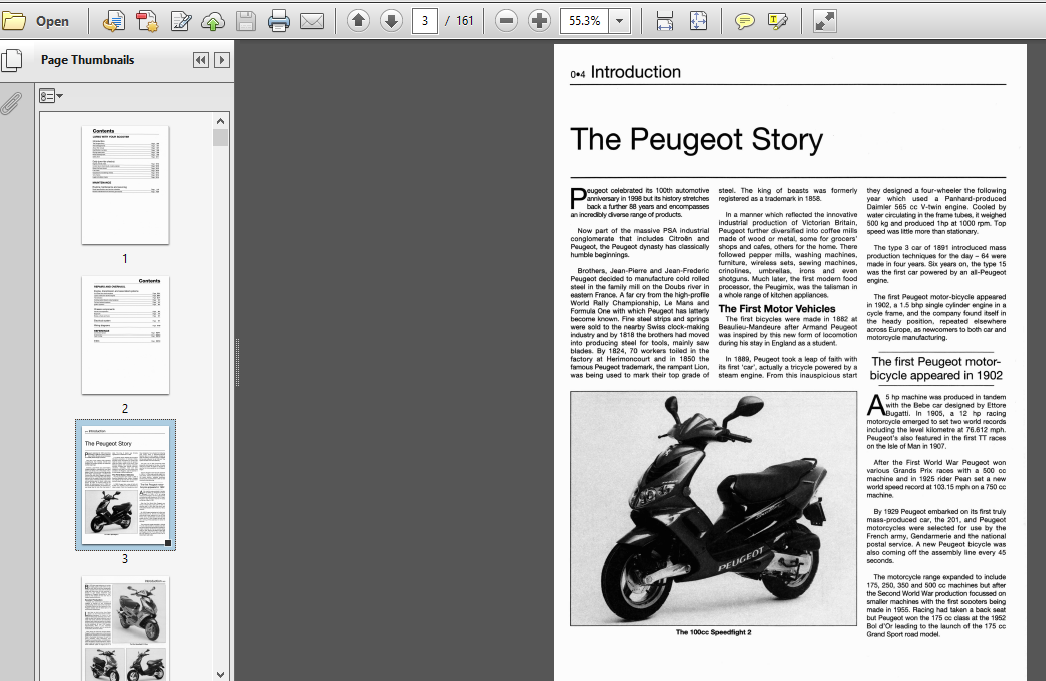Zoom out with the minus button
The width and height of the screenshot is (1046, 681).
[506, 21]
